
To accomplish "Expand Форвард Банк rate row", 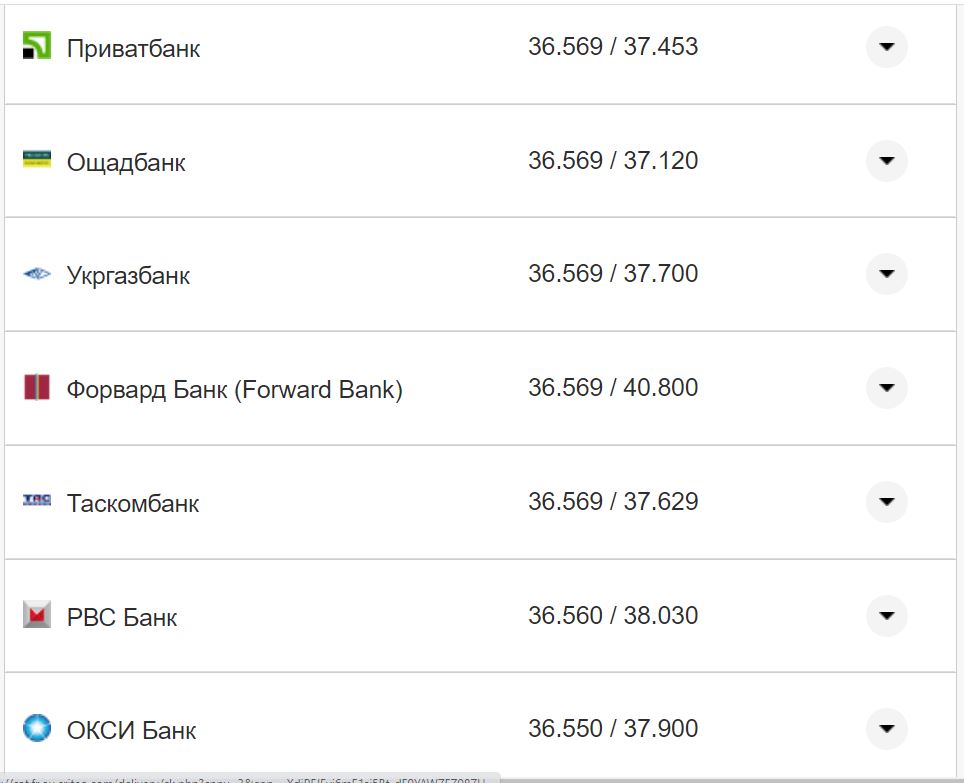I will tap(886, 388).
